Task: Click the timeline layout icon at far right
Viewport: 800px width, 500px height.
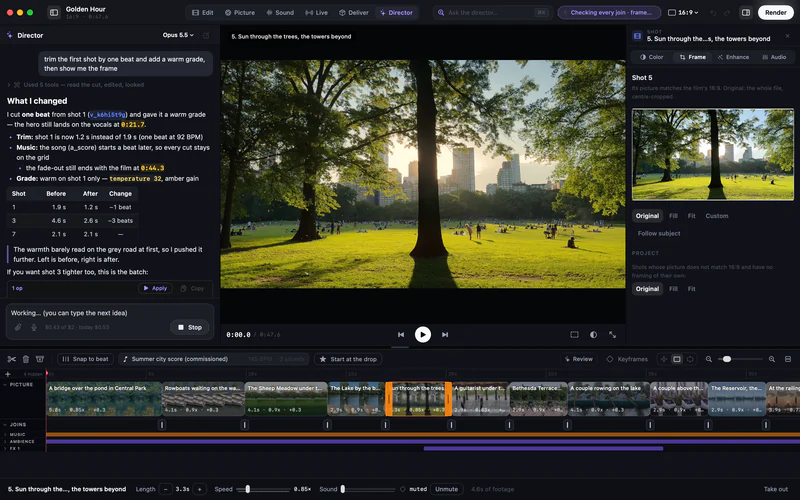Action: click(x=788, y=359)
